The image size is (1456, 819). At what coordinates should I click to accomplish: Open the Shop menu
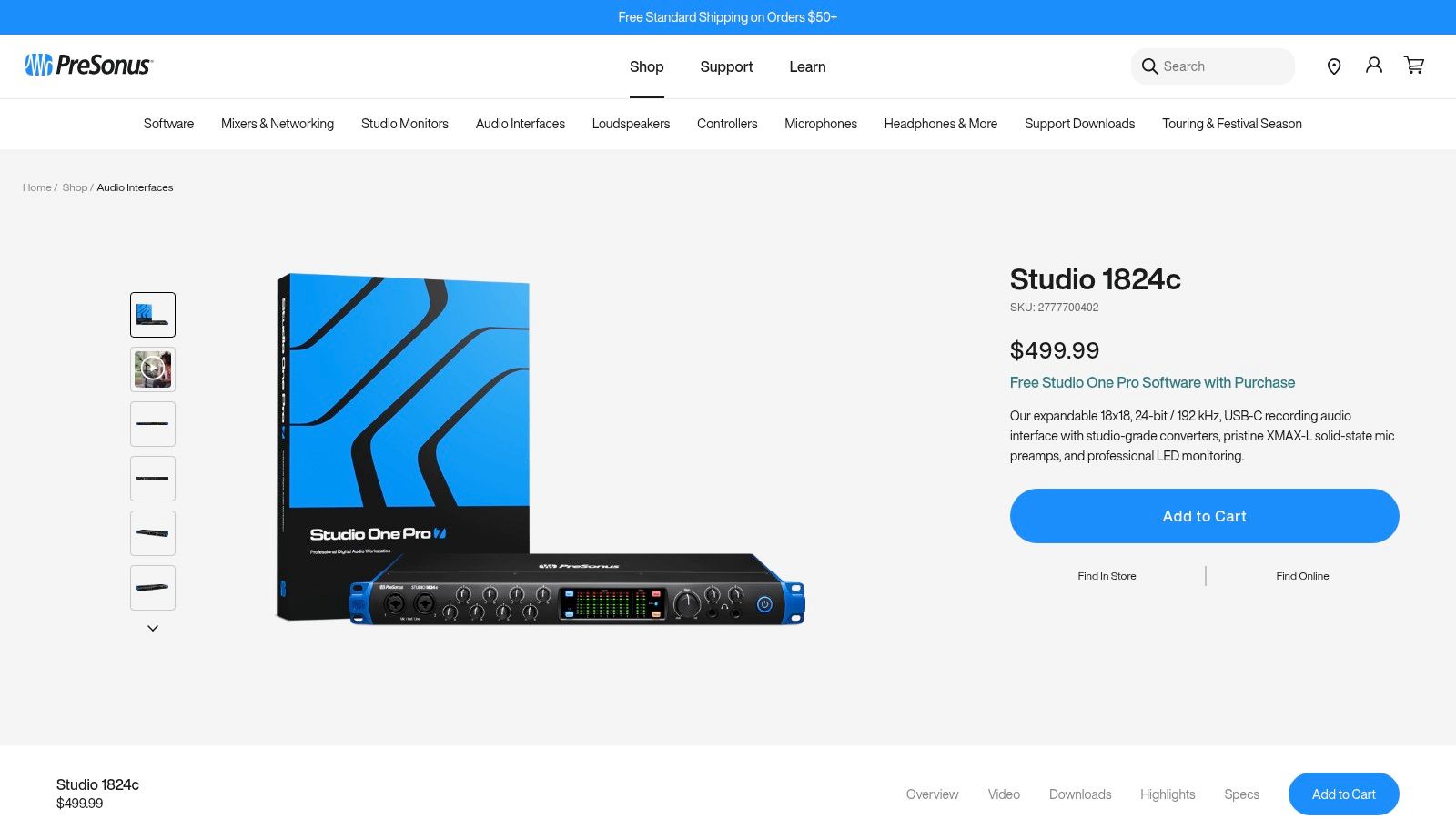647,66
